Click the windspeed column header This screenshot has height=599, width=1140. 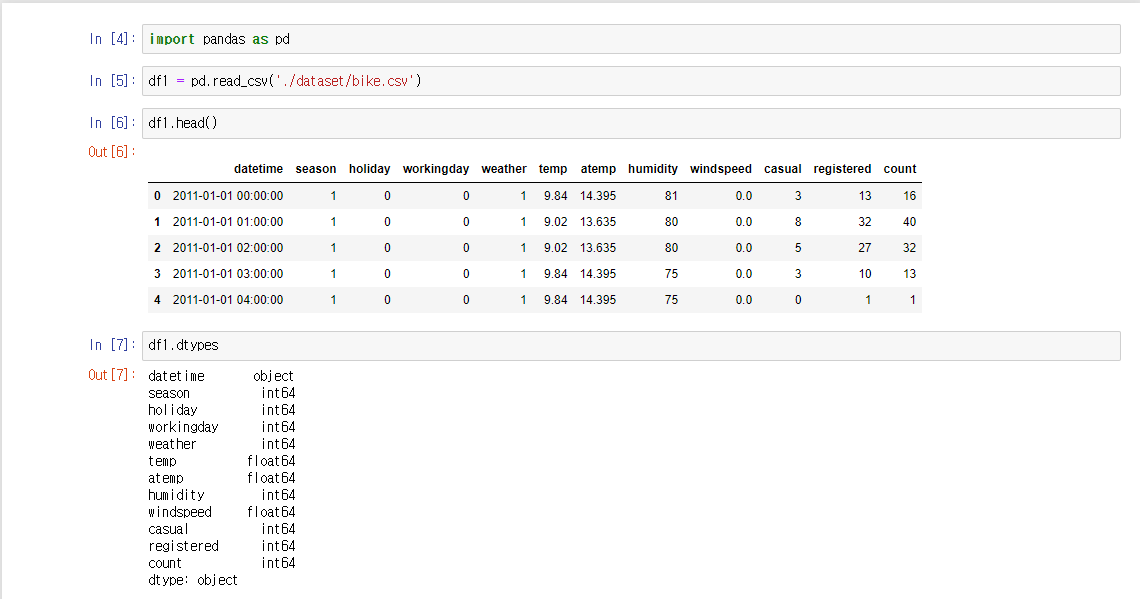tap(720, 169)
